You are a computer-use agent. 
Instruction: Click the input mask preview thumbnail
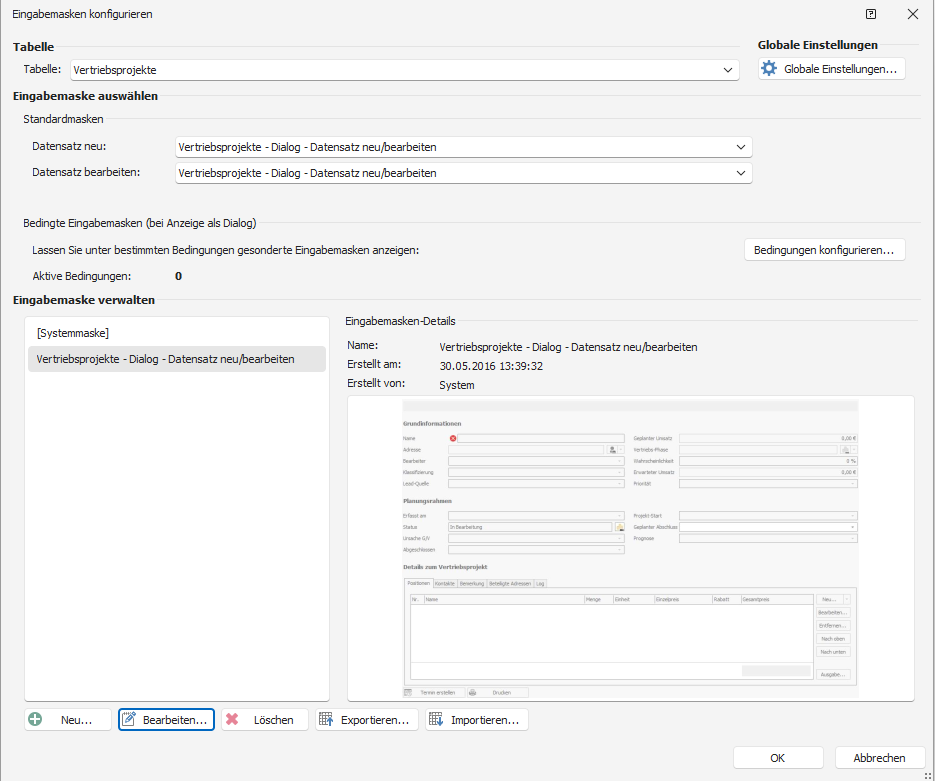point(630,548)
